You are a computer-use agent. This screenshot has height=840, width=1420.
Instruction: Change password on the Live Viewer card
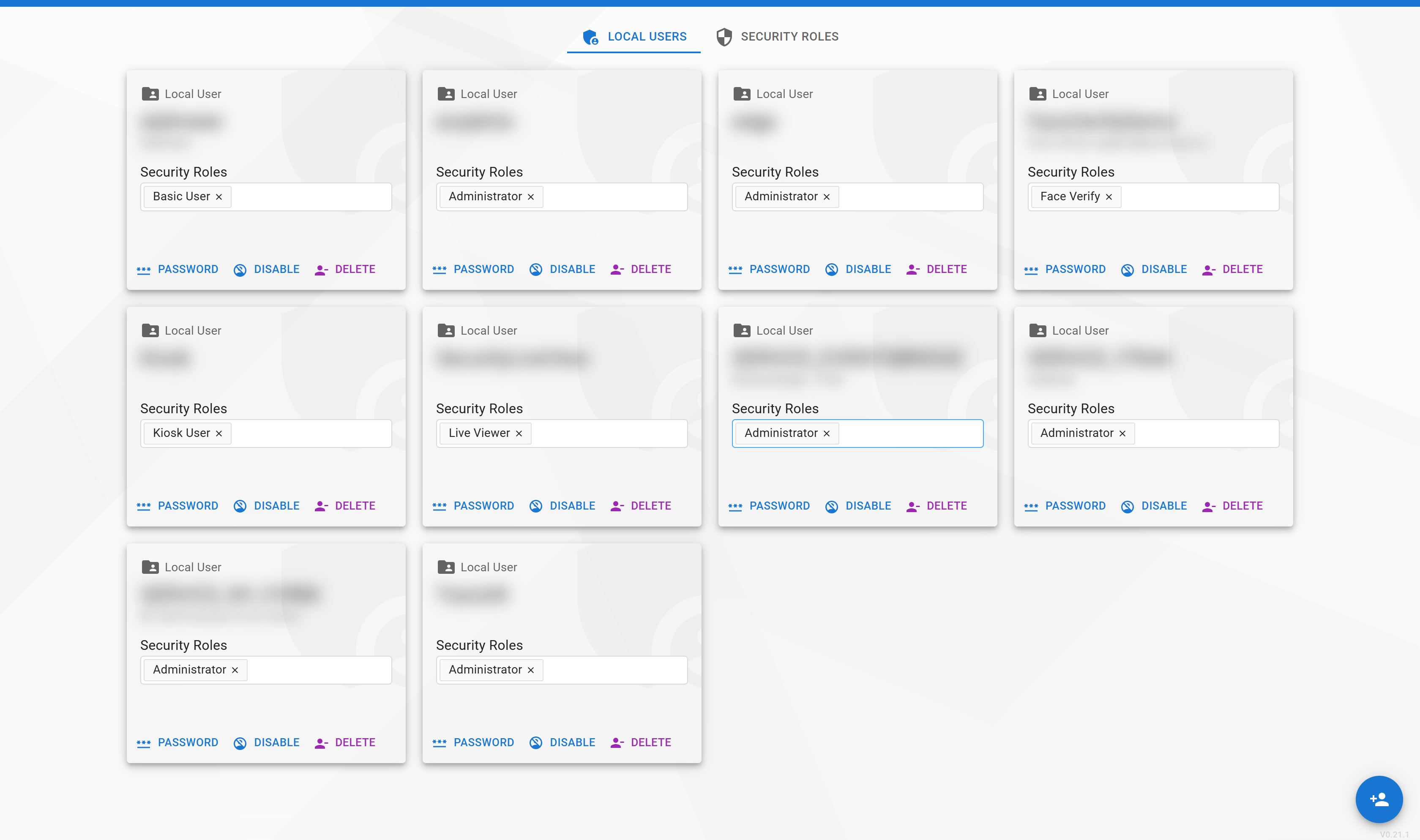(474, 506)
